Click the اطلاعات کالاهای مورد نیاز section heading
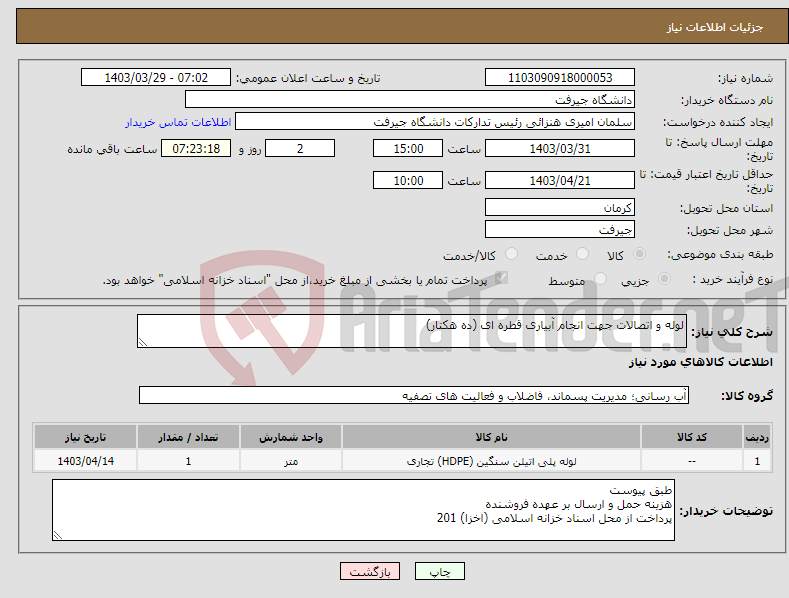The image size is (789, 598). coord(700,362)
